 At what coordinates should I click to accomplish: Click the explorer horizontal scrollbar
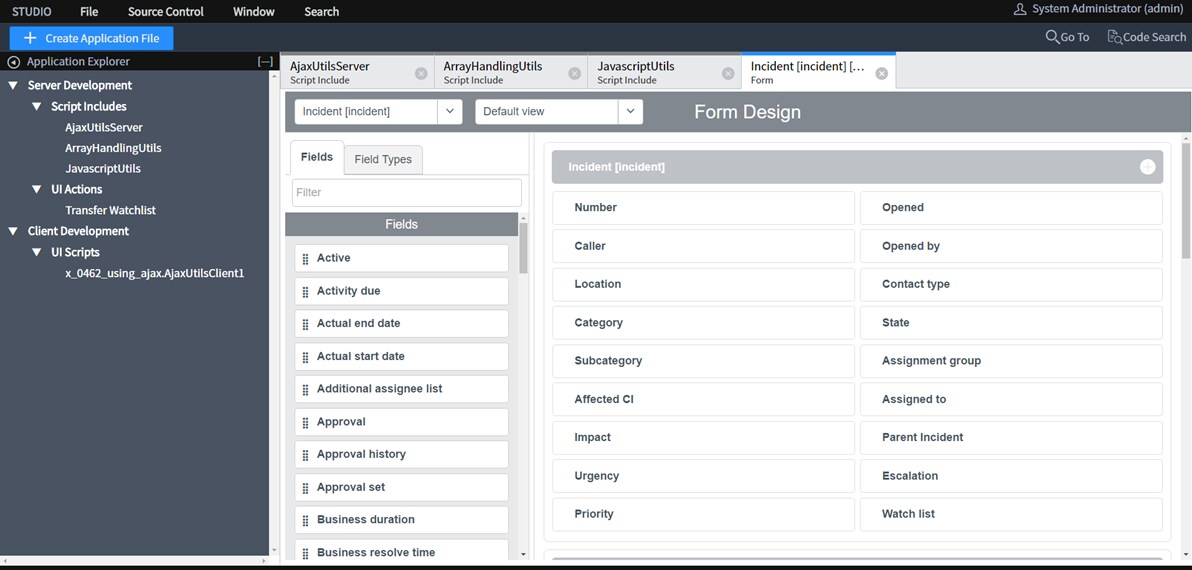click(135, 561)
